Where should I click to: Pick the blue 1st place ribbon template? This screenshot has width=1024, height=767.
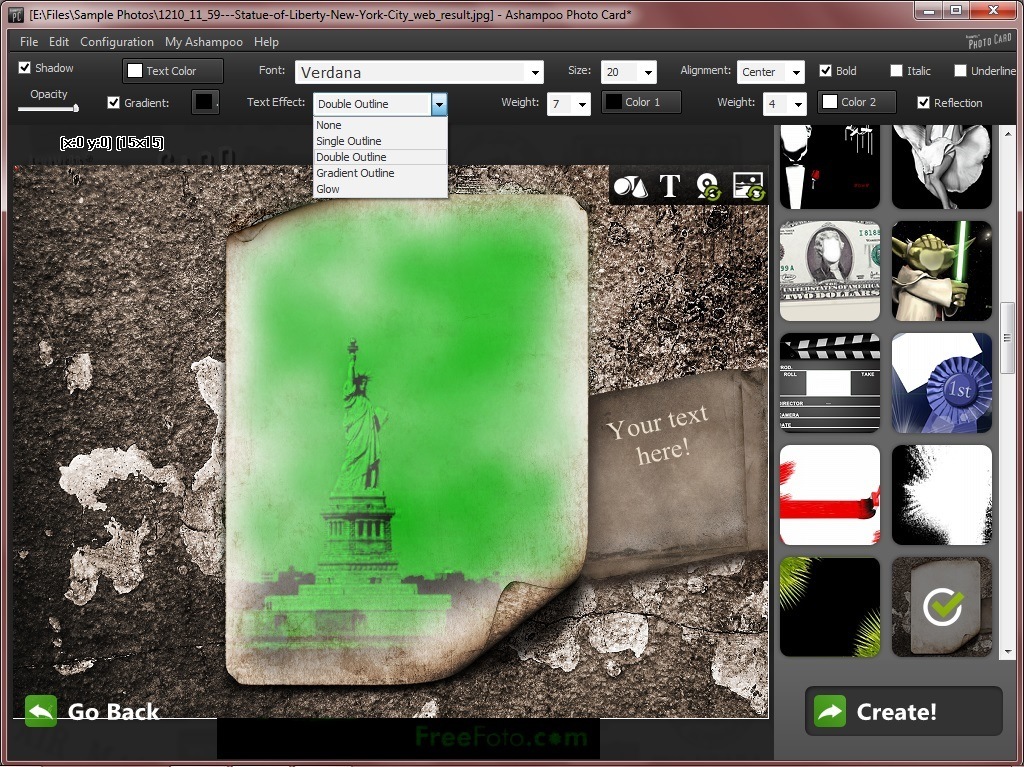point(941,383)
